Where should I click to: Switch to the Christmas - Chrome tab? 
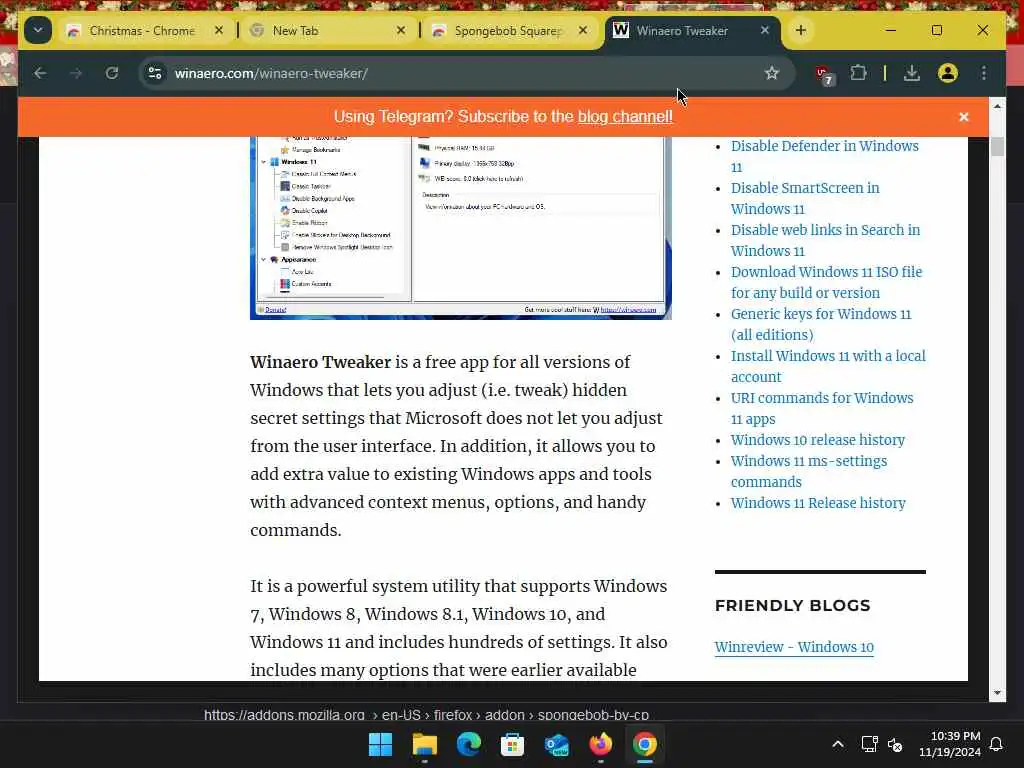pos(146,31)
